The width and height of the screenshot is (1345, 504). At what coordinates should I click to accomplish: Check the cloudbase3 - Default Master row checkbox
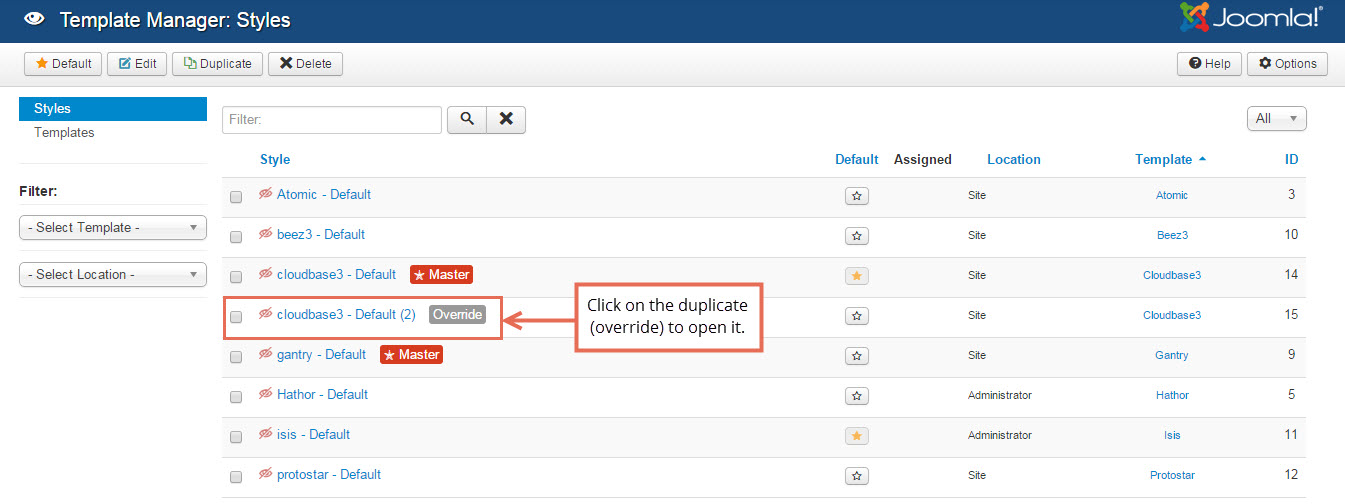(x=236, y=277)
